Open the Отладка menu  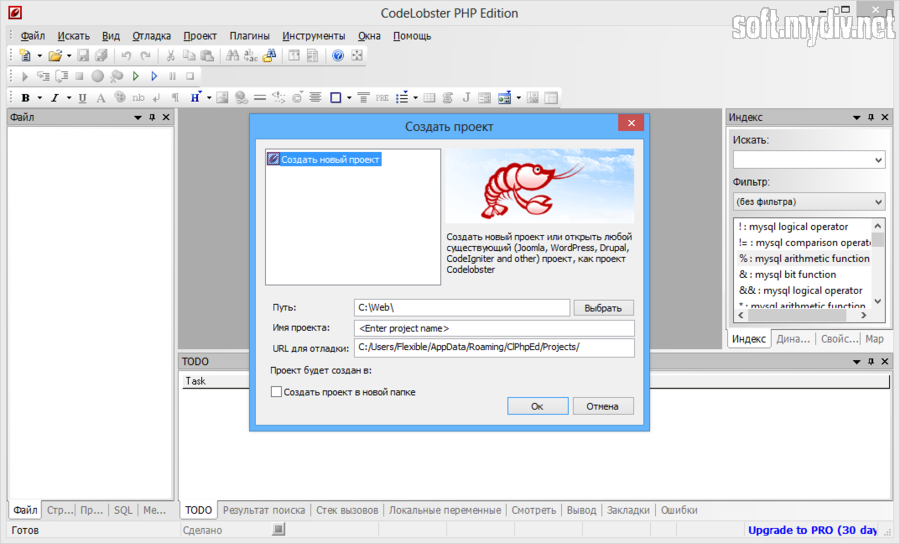pyautogui.click(x=152, y=36)
